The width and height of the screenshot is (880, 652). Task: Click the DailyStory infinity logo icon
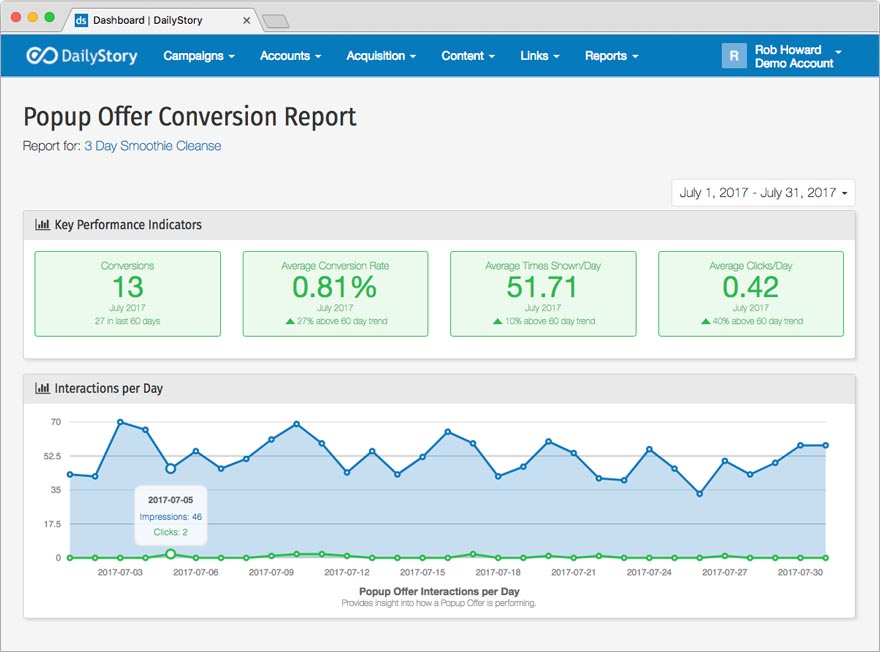tap(41, 56)
